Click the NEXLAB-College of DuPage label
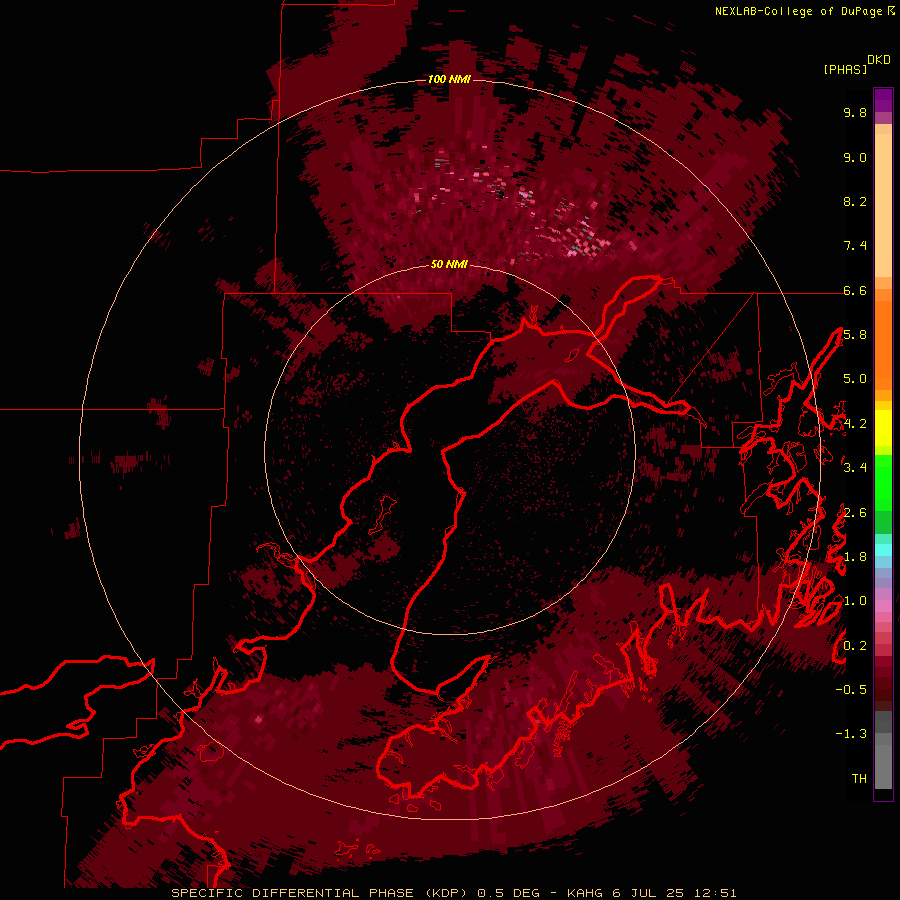Viewport: 900px width, 900px height. point(798,11)
